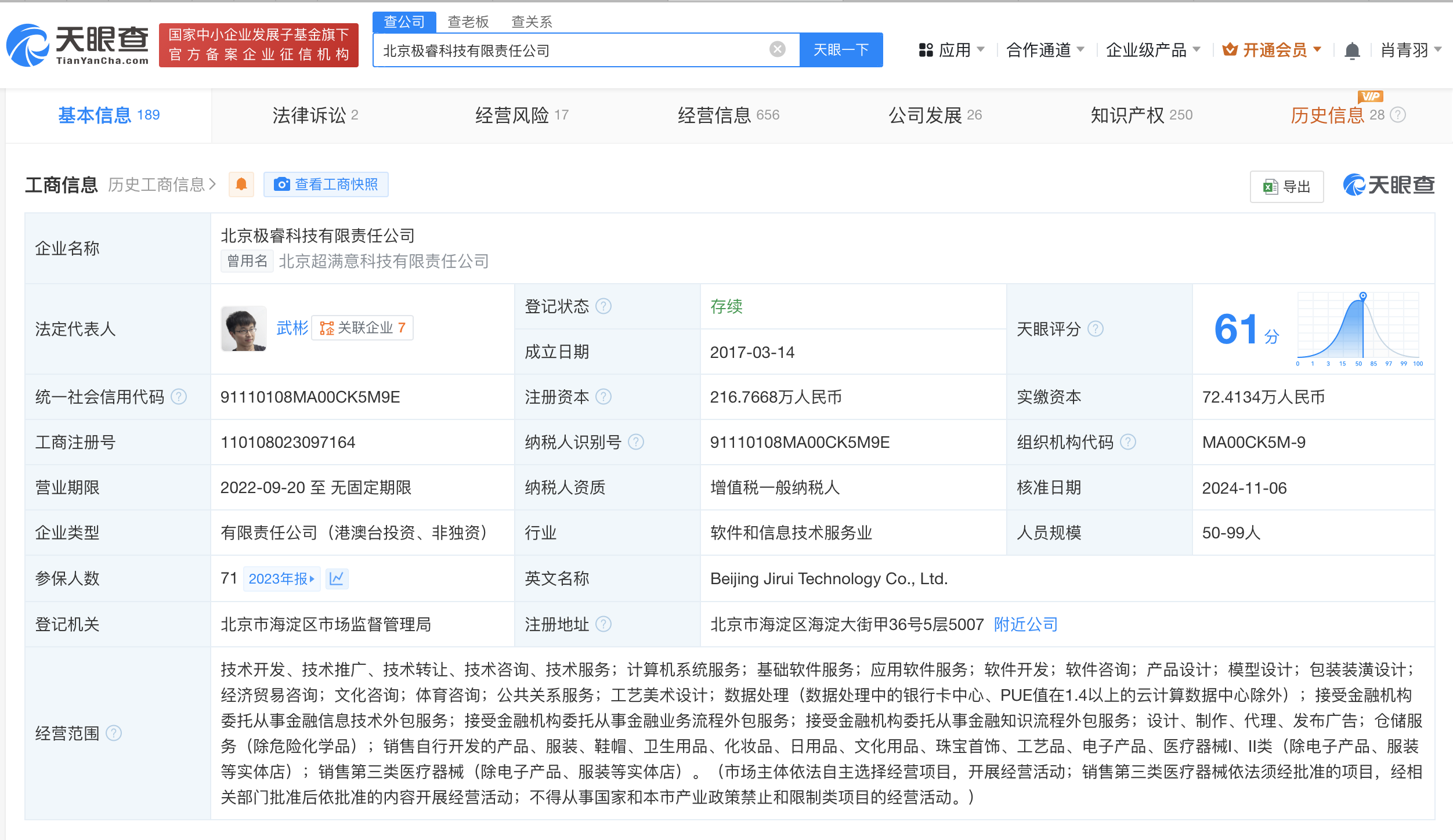Switch to 公司发展 tab
Viewport: 1453px width, 840px height.
coord(935,115)
